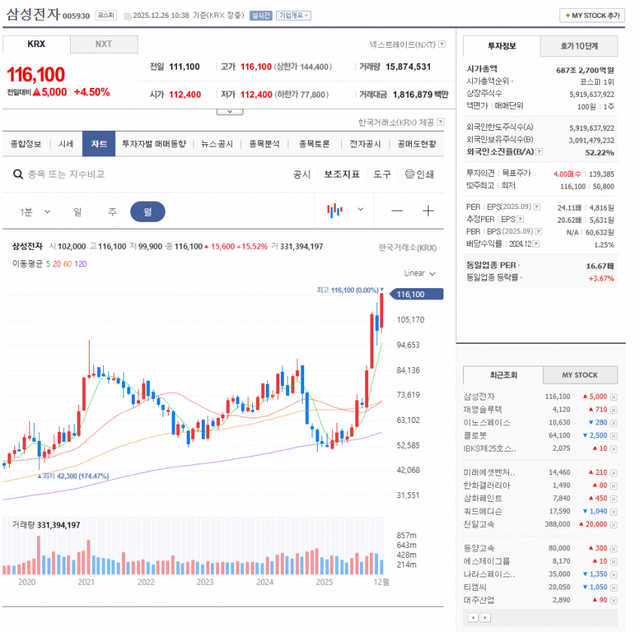Zoom in the chart with plus
Image resolution: width=640 pixels, height=632 pixels.
pyautogui.click(x=428, y=211)
